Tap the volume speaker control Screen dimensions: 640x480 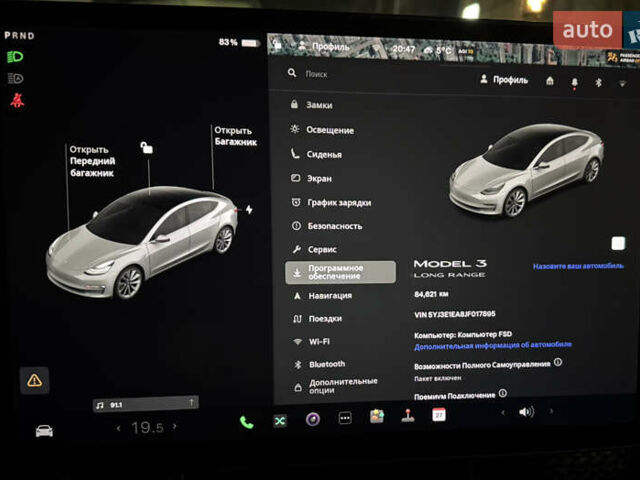click(527, 411)
